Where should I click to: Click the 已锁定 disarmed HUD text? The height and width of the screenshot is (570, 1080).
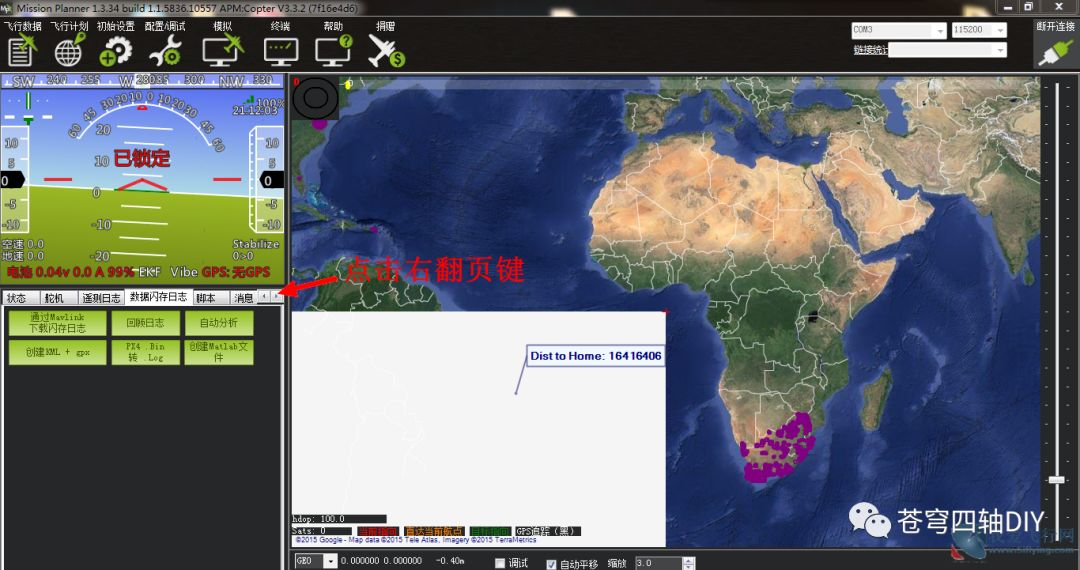click(x=141, y=158)
